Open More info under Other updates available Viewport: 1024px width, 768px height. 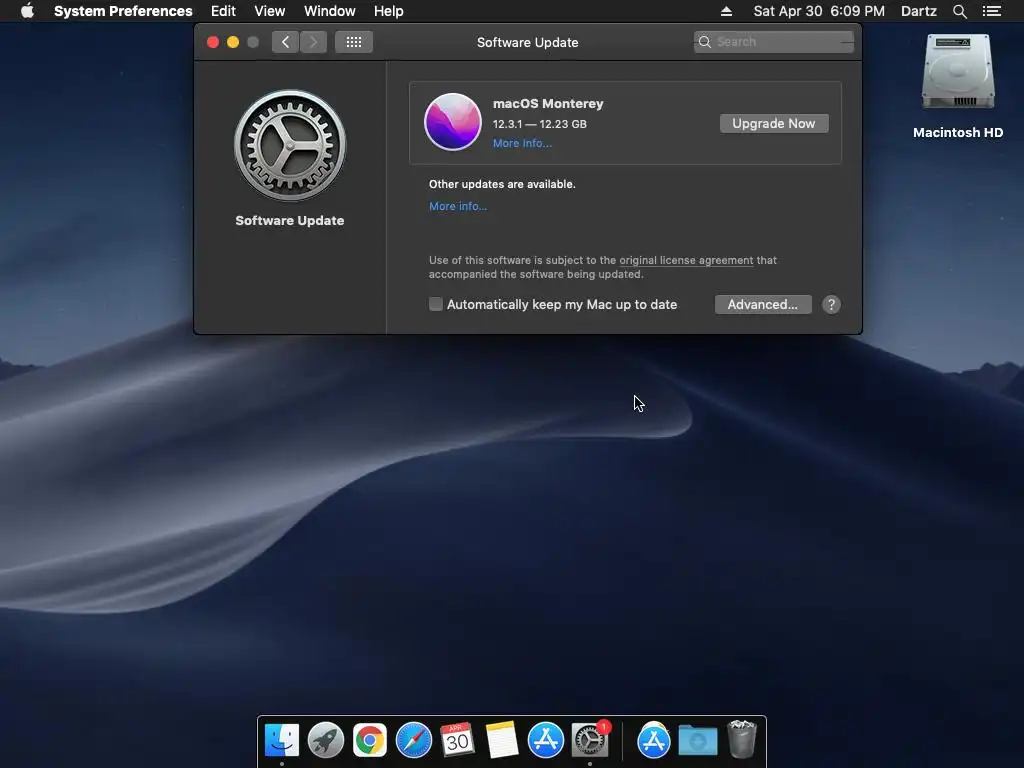458,206
